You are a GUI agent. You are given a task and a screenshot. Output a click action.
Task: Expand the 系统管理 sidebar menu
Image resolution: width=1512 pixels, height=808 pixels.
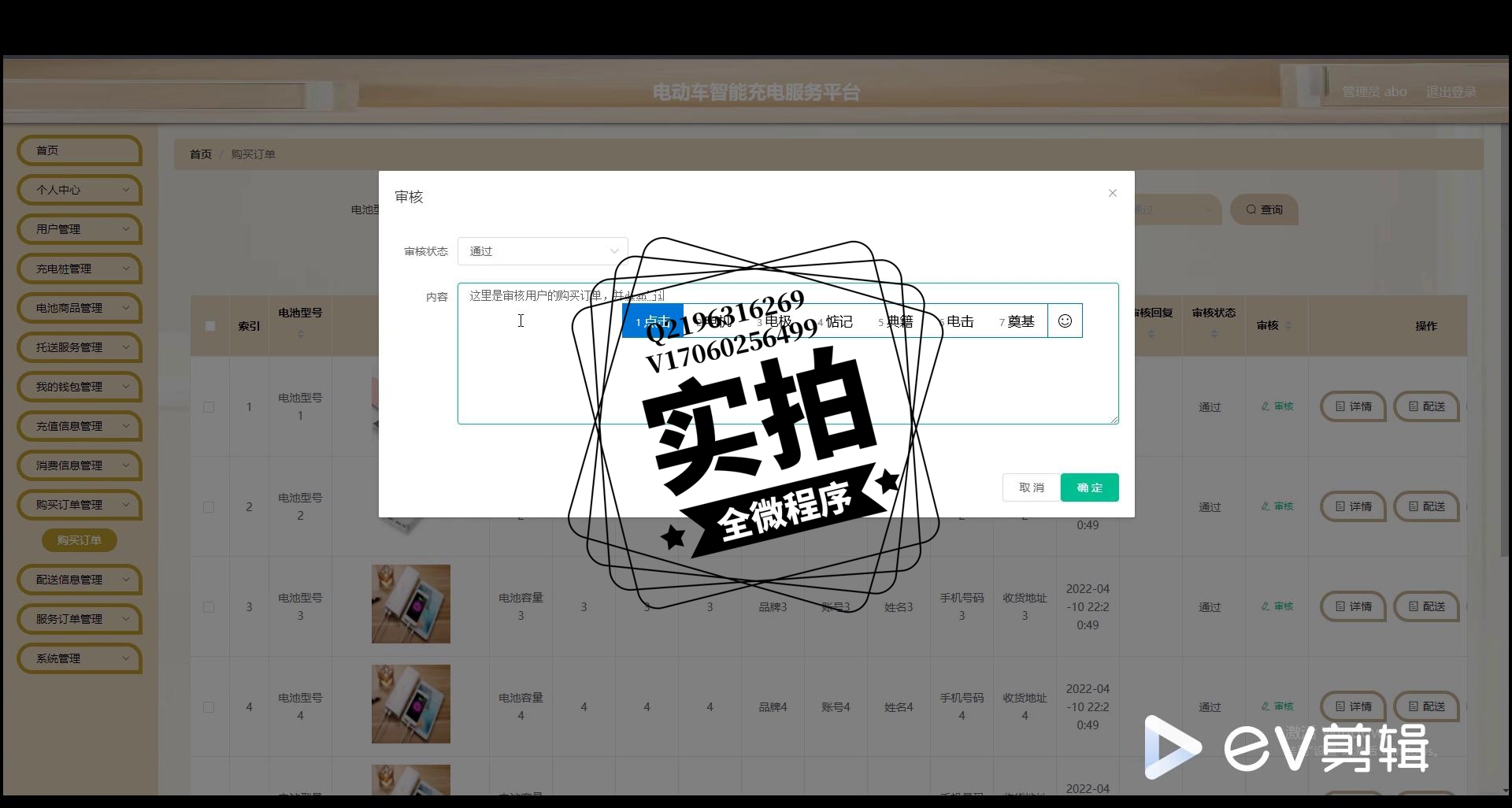(79, 658)
